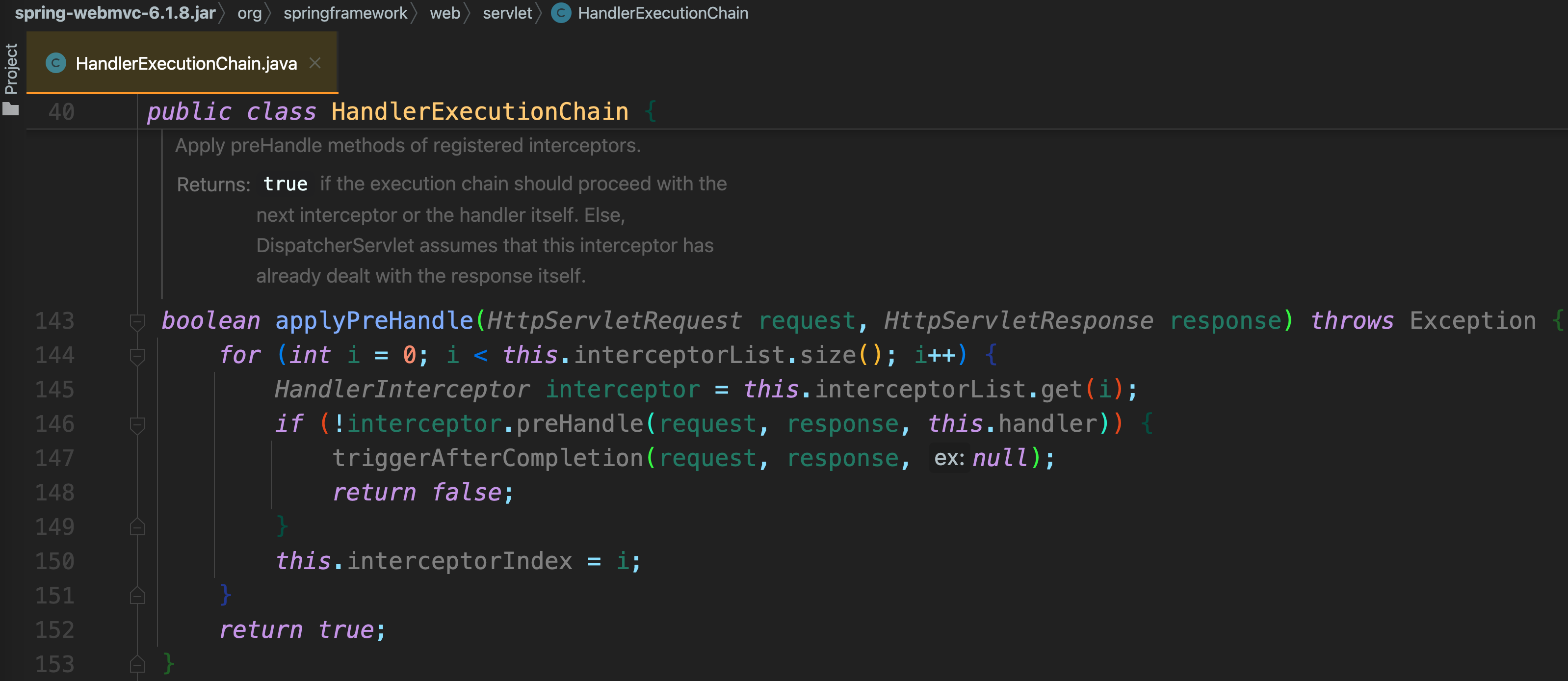Image resolution: width=1568 pixels, height=681 pixels.
Task: Click the folder icon below the Project label
Action: coord(11,109)
